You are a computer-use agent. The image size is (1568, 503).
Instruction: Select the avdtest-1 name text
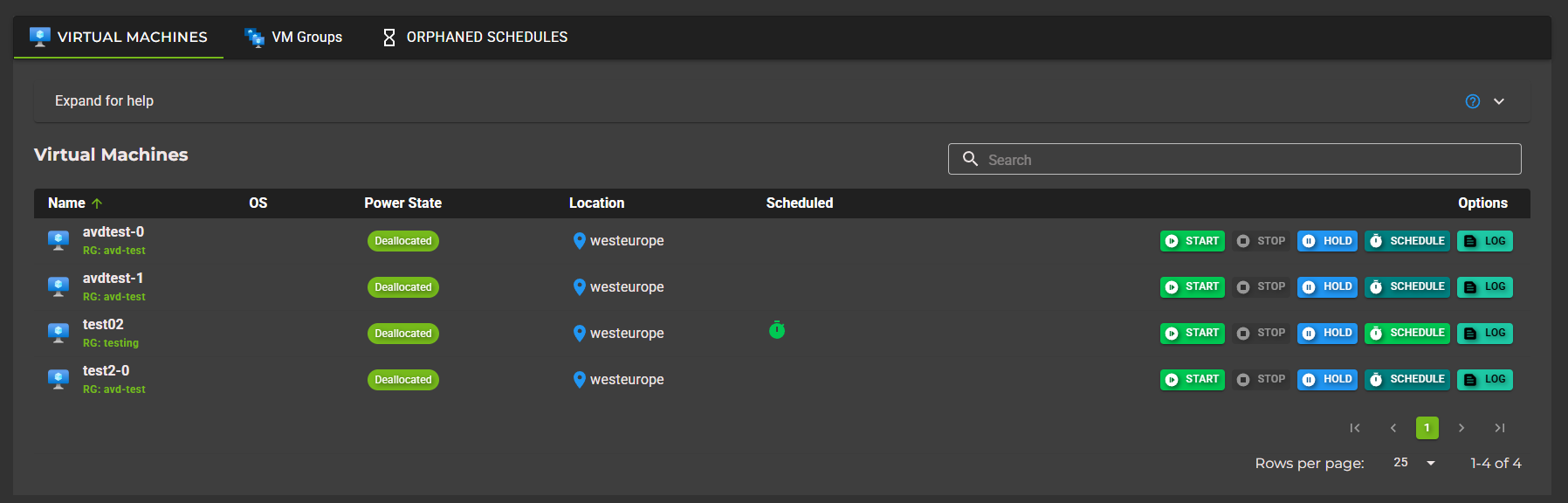coord(113,278)
